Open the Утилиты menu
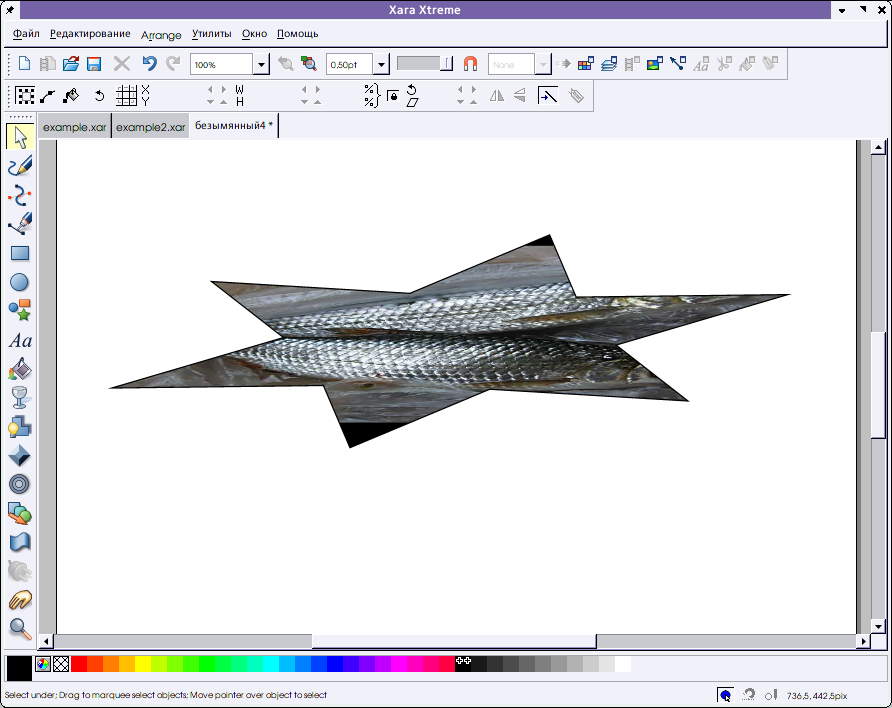Viewport: 892px width, 708px height. [x=211, y=34]
